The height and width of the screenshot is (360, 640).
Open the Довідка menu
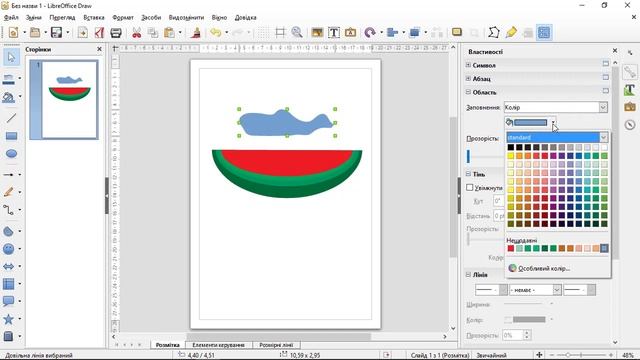(245, 18)
